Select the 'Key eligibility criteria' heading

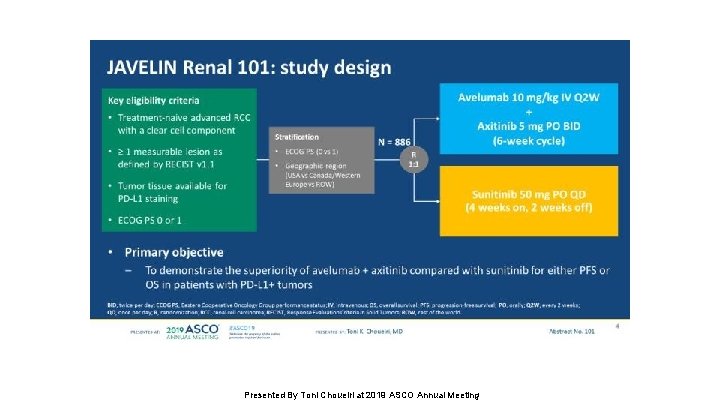click(153, 101)
